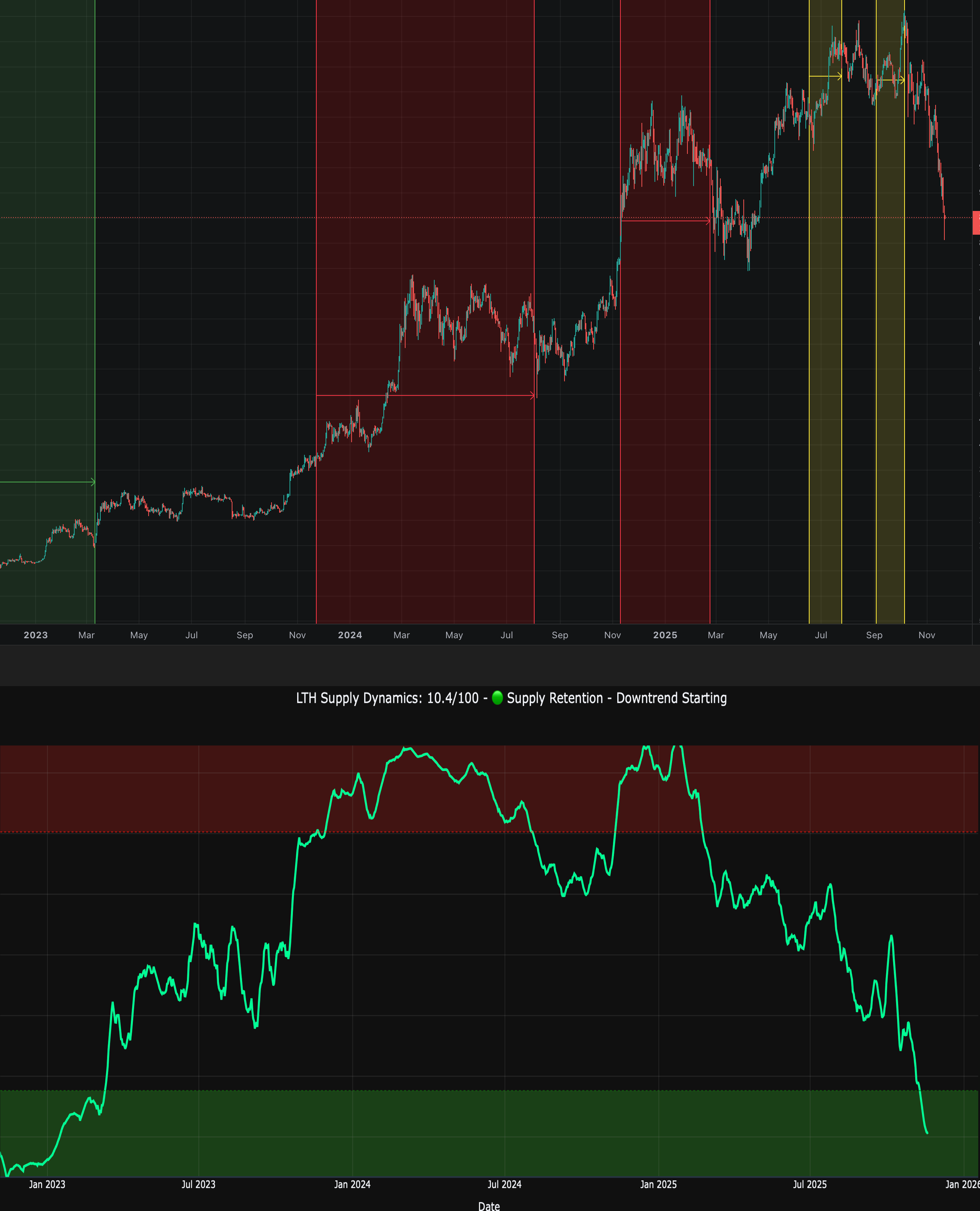
Task: Click the Jul 2024 tick on lower chart
Action: 504,1184
